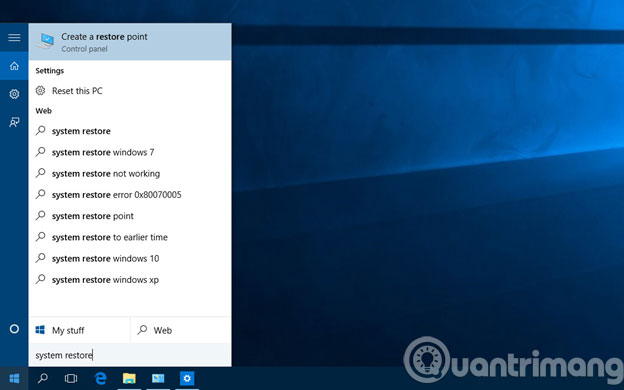This screenshot has height=390, width=624.
Task: Click the taskbar search magnifier icon
Action: point(43,378)
